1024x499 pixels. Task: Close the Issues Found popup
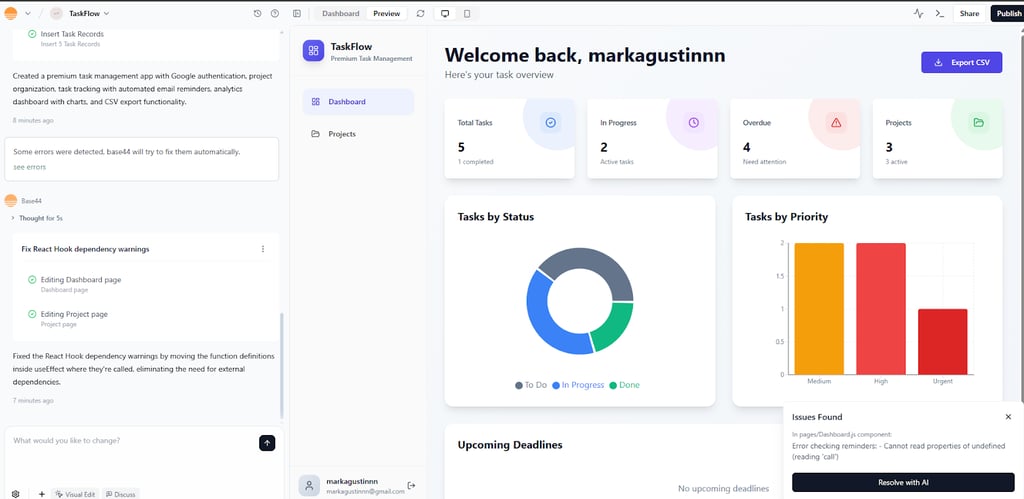click(1008, 417)
